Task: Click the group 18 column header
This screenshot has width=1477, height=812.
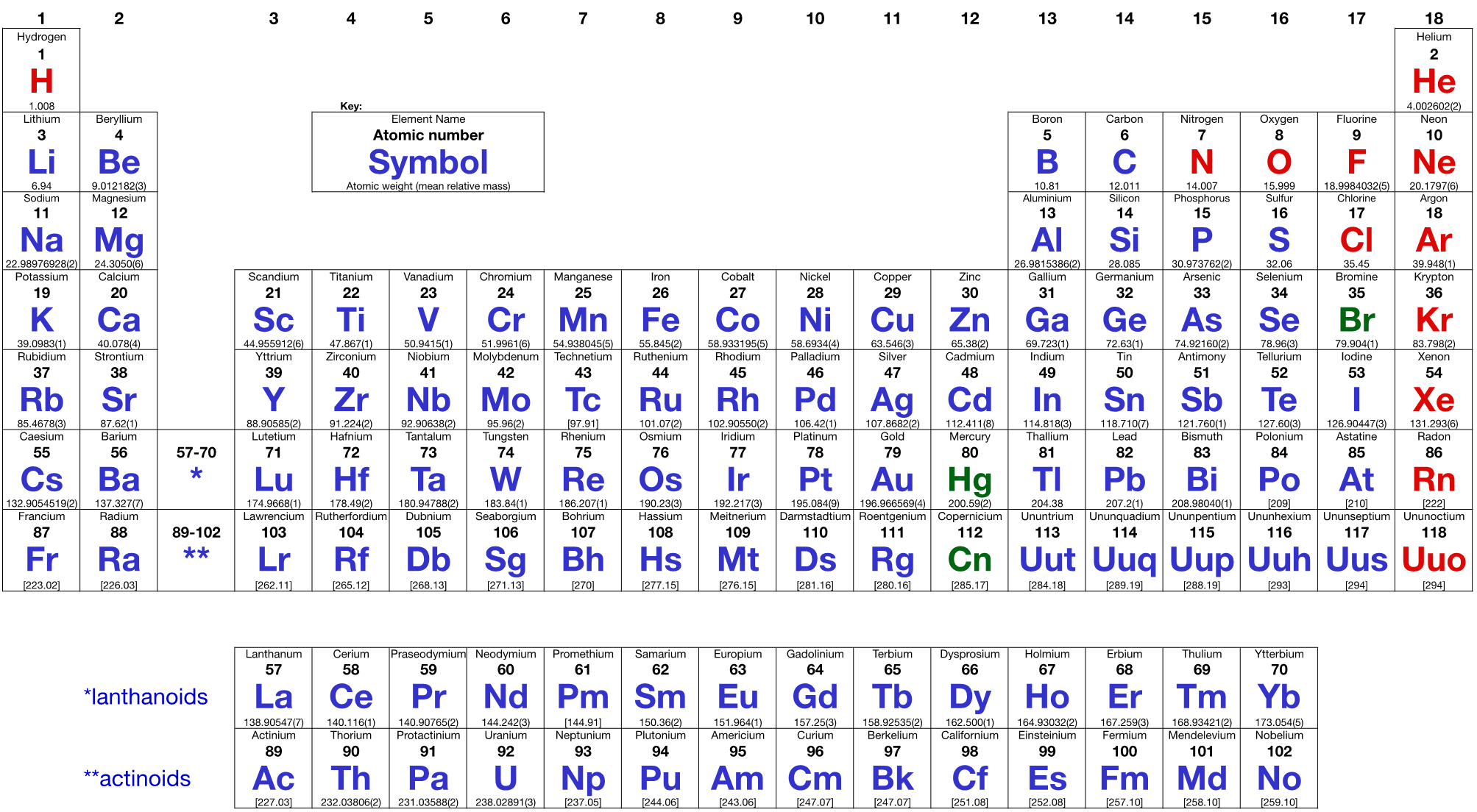Action: point(1434,18)
